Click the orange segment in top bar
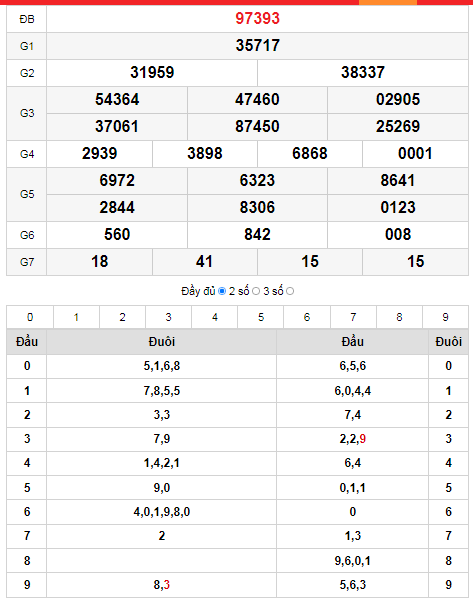 click(x=388, y=2)
